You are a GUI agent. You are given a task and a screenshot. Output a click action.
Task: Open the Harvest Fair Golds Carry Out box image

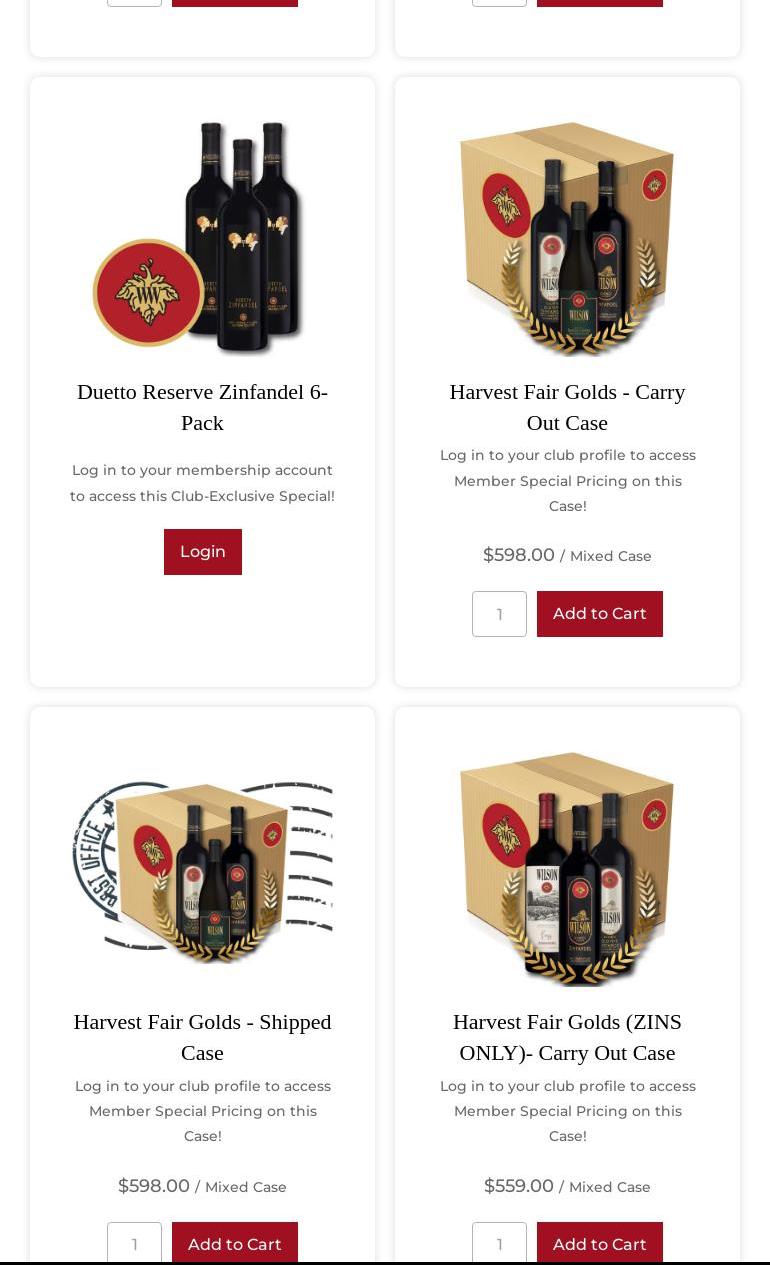(x=567, y=237)
